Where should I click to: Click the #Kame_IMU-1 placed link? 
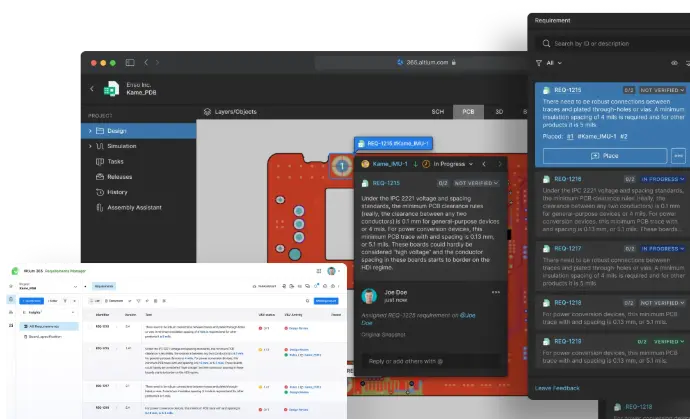point(596,136)
